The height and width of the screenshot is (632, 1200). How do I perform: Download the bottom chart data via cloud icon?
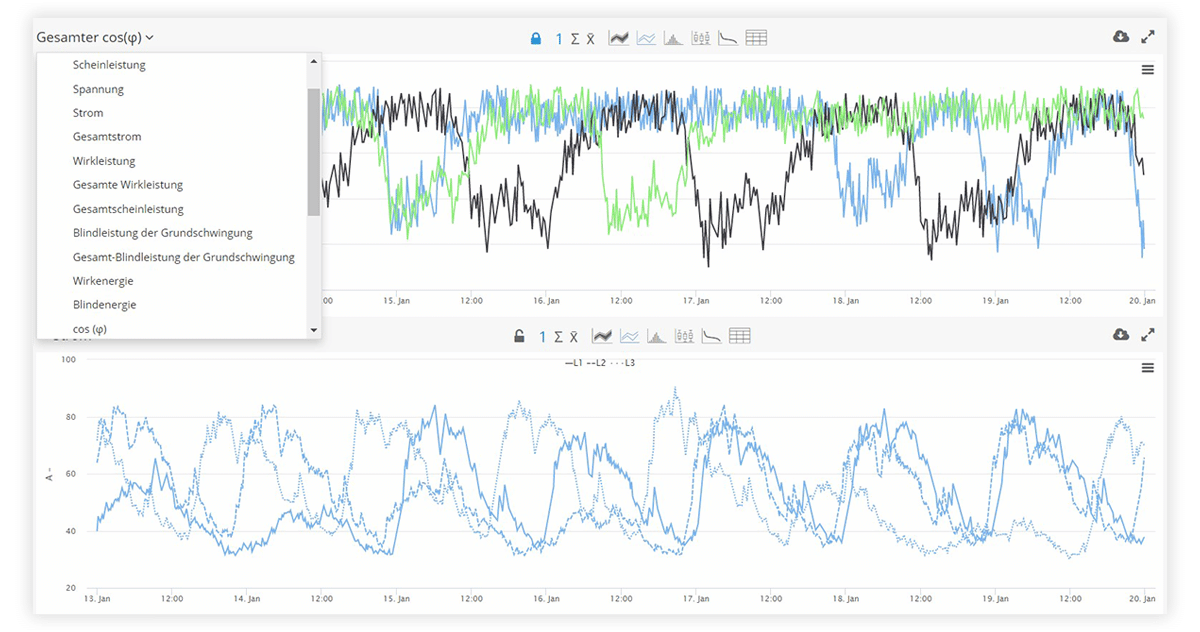1121,335
